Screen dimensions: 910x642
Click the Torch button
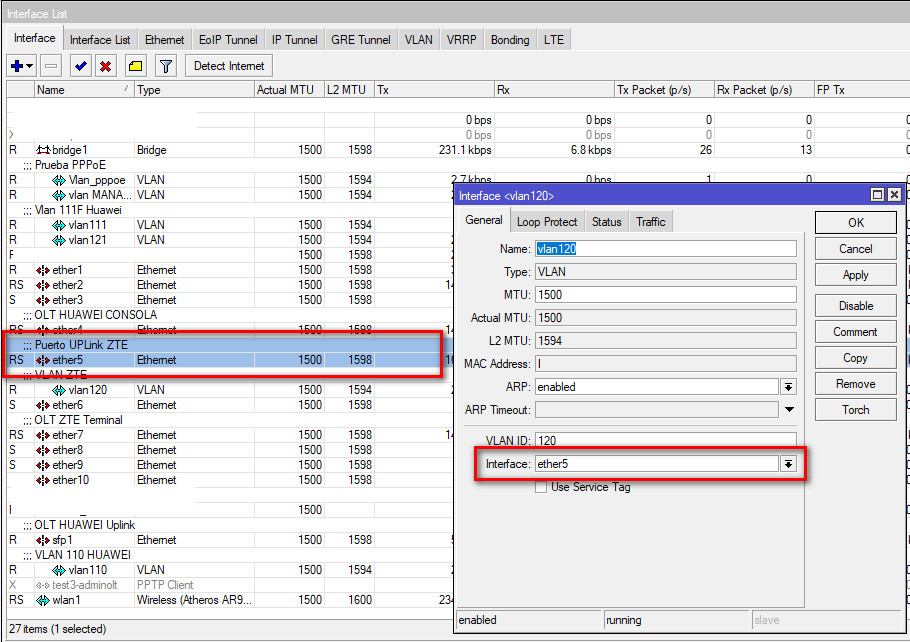[855, 410]
